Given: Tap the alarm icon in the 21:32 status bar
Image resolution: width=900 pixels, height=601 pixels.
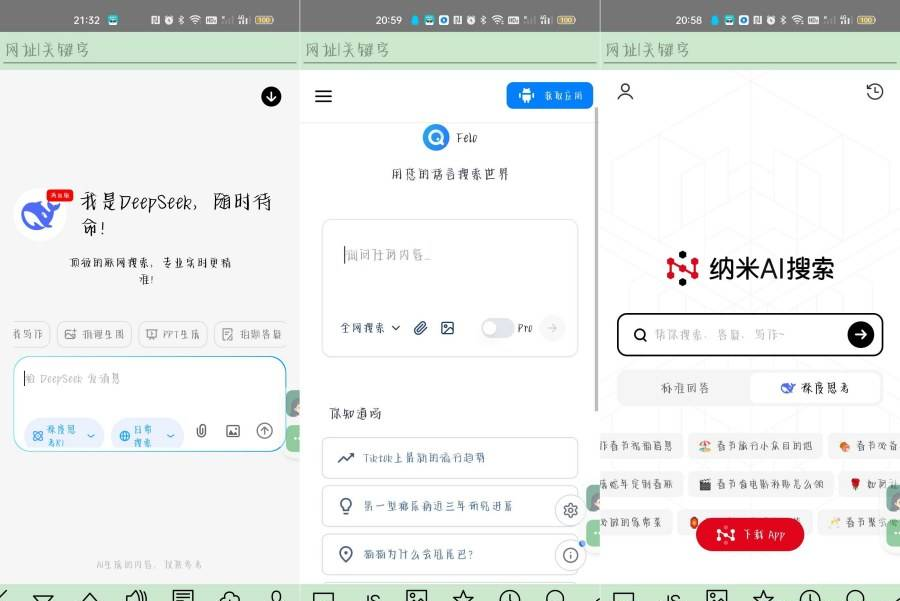Looking at the screenshot, I should tap(169, 20).
